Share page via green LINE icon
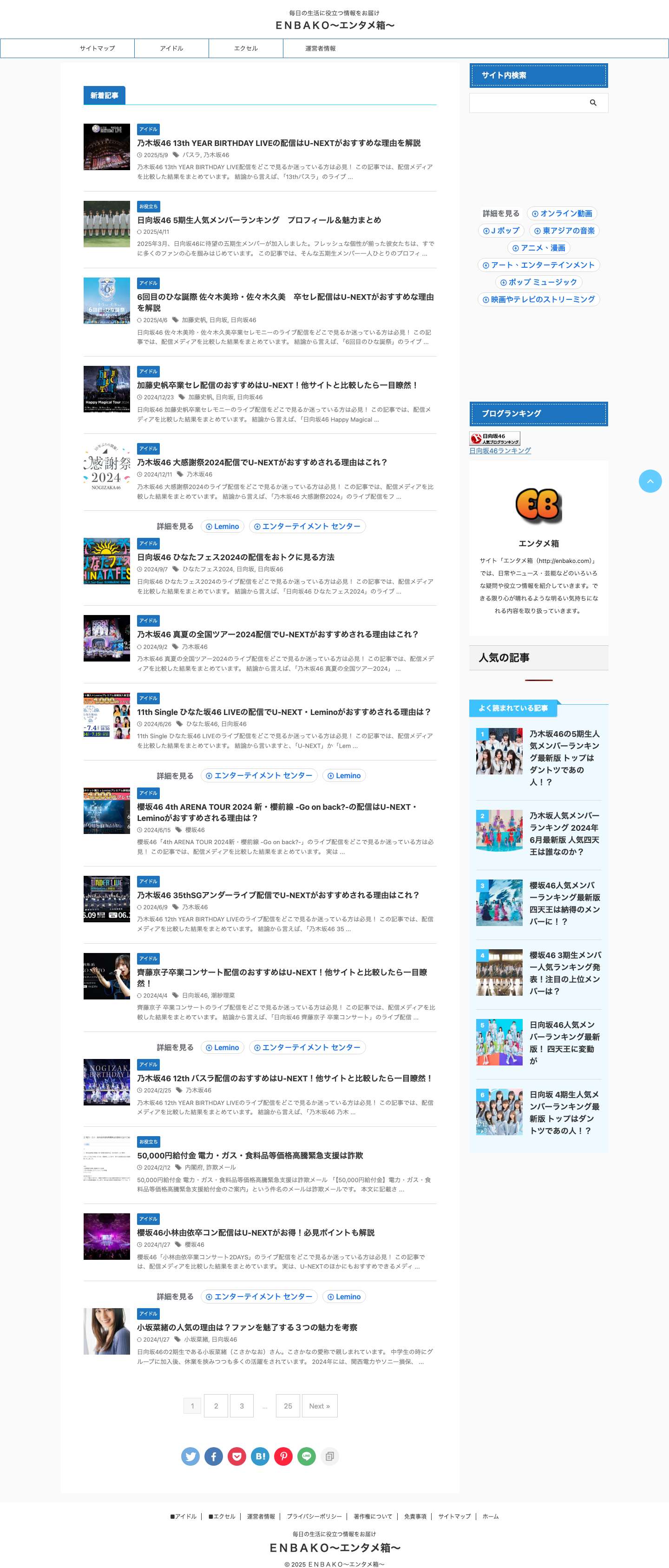Screen dimensions: 669x1568 [307, 1456]
